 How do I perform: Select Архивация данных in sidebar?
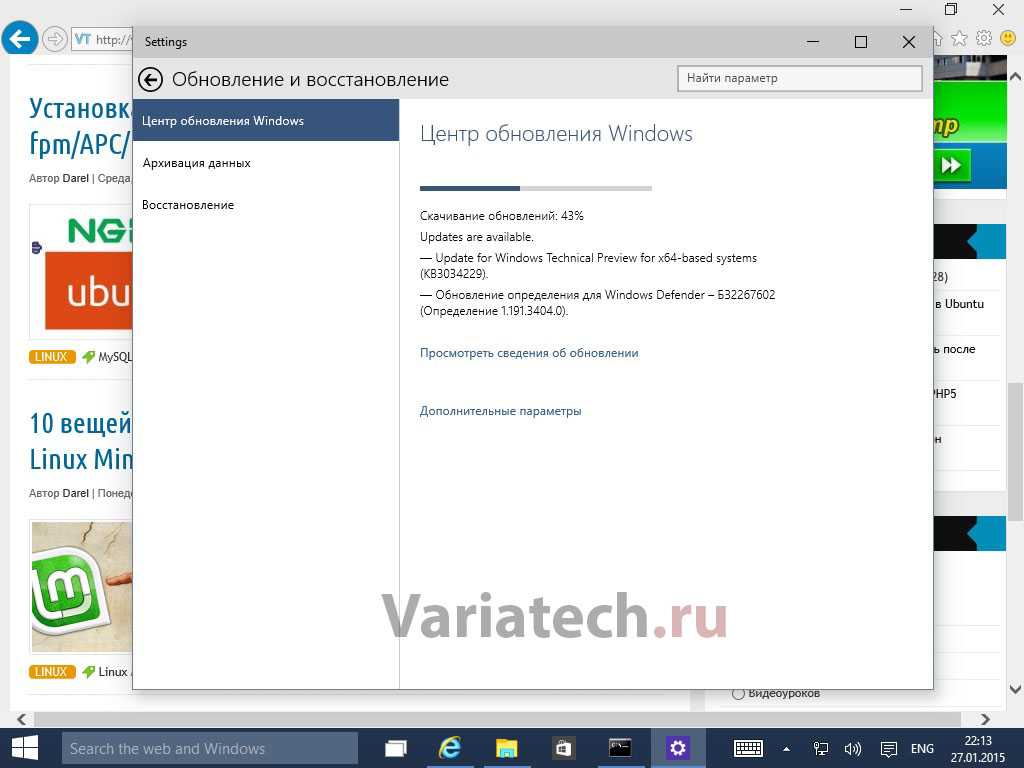tap(197, 163)
